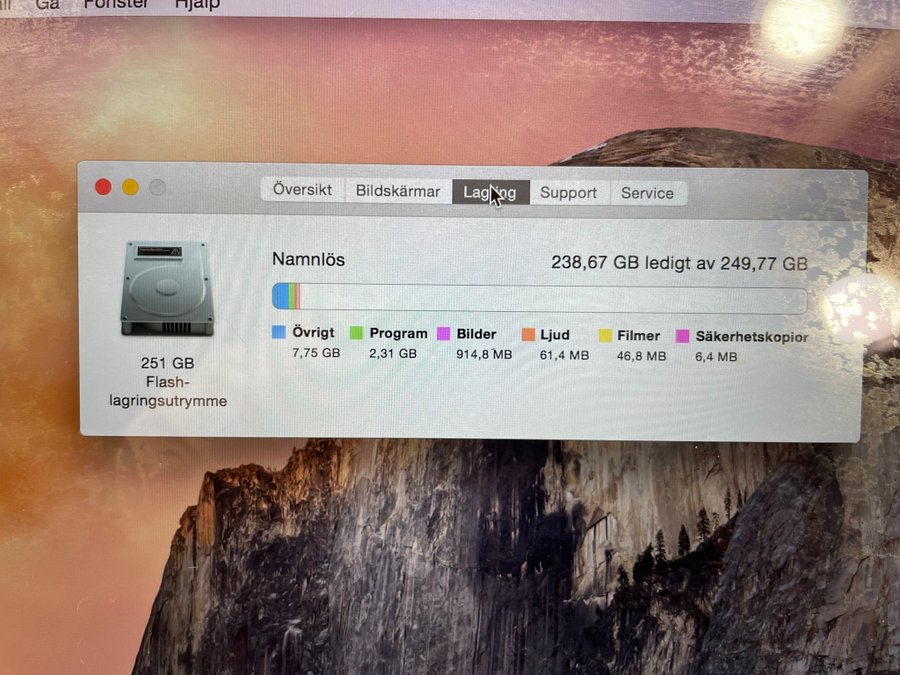Select the yellow Filmer legend square
The width and height of the screenshot is (900, 675).
tap(605, 336)
